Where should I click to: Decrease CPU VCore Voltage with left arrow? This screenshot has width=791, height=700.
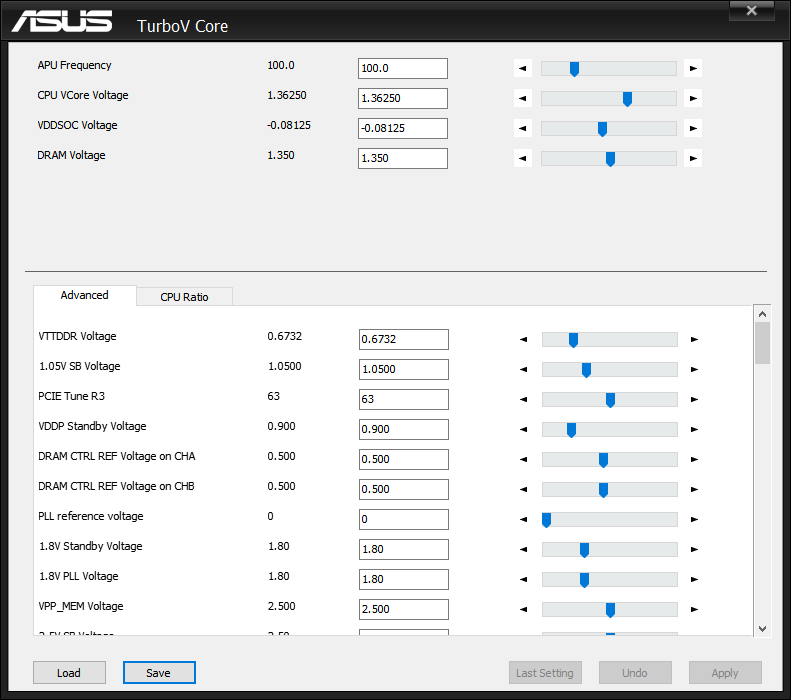point(523,98)
